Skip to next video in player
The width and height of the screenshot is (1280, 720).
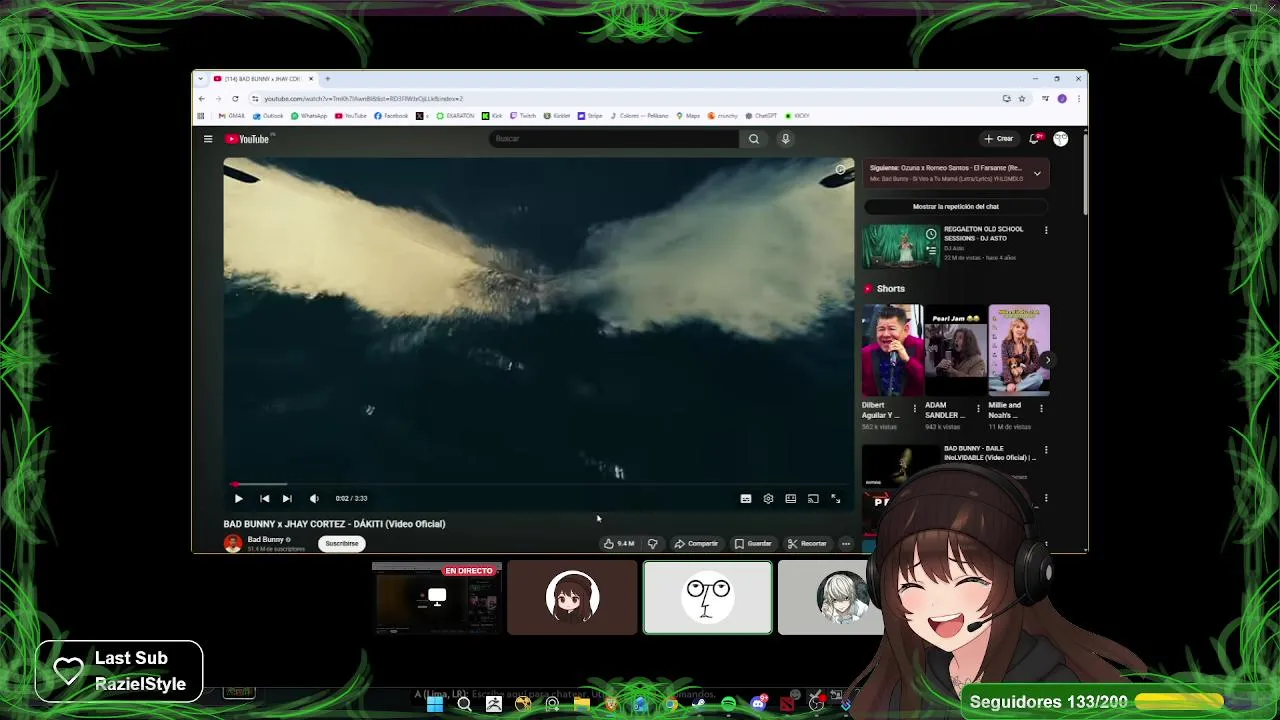[x=287, y=498]
